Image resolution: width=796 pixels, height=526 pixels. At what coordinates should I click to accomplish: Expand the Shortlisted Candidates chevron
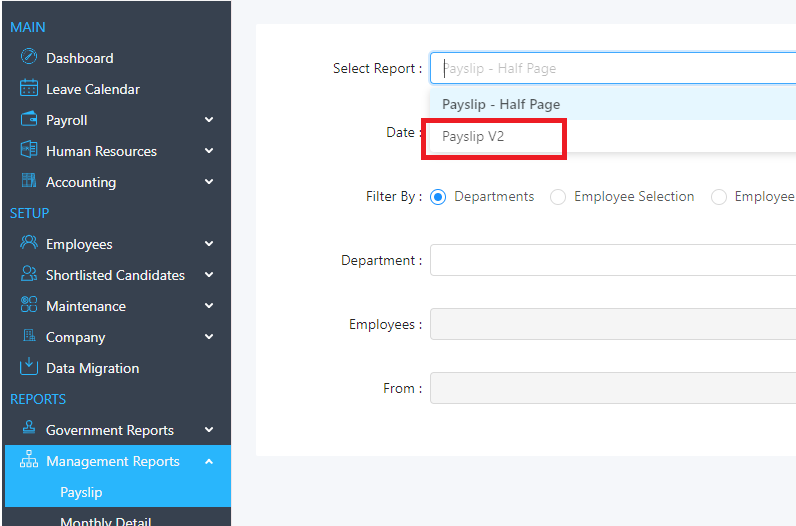[x=209, y=275]
